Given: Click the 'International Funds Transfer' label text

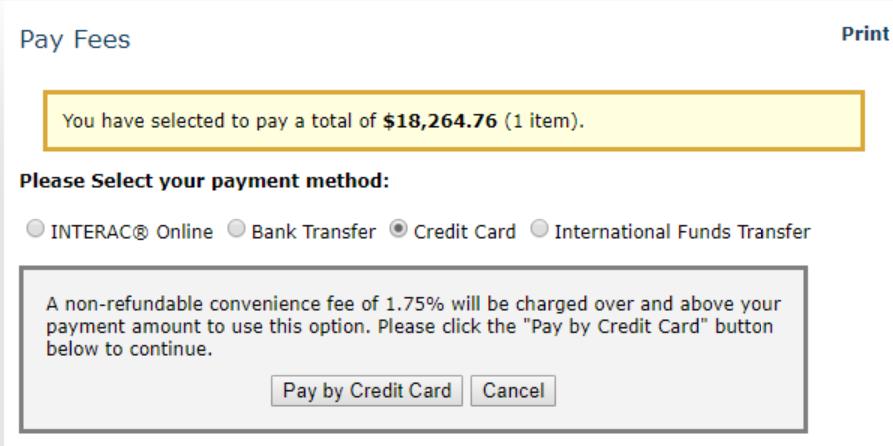Looking at the screenshot, I should (682, 233).
